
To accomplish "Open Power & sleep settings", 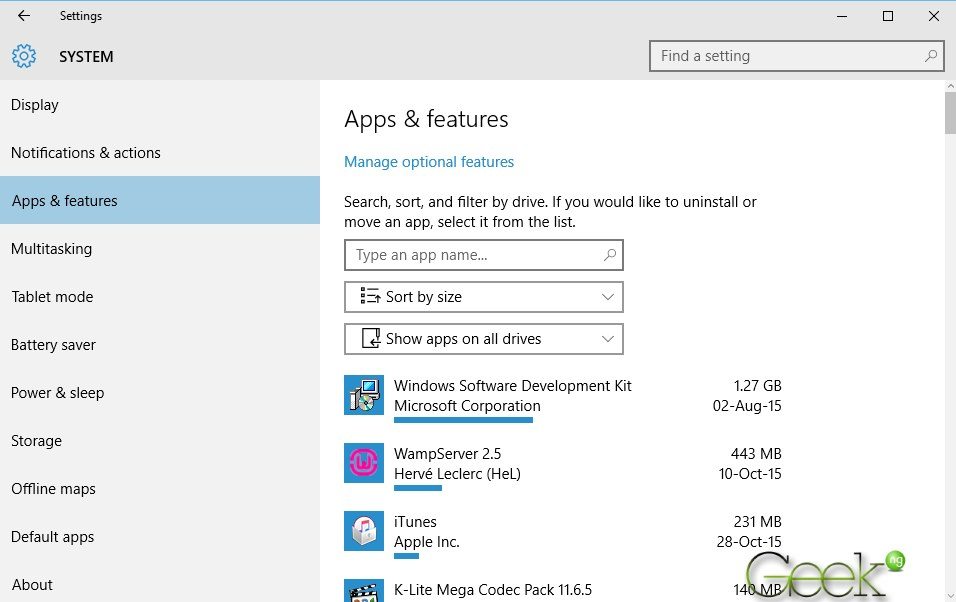I will (160, 392).
